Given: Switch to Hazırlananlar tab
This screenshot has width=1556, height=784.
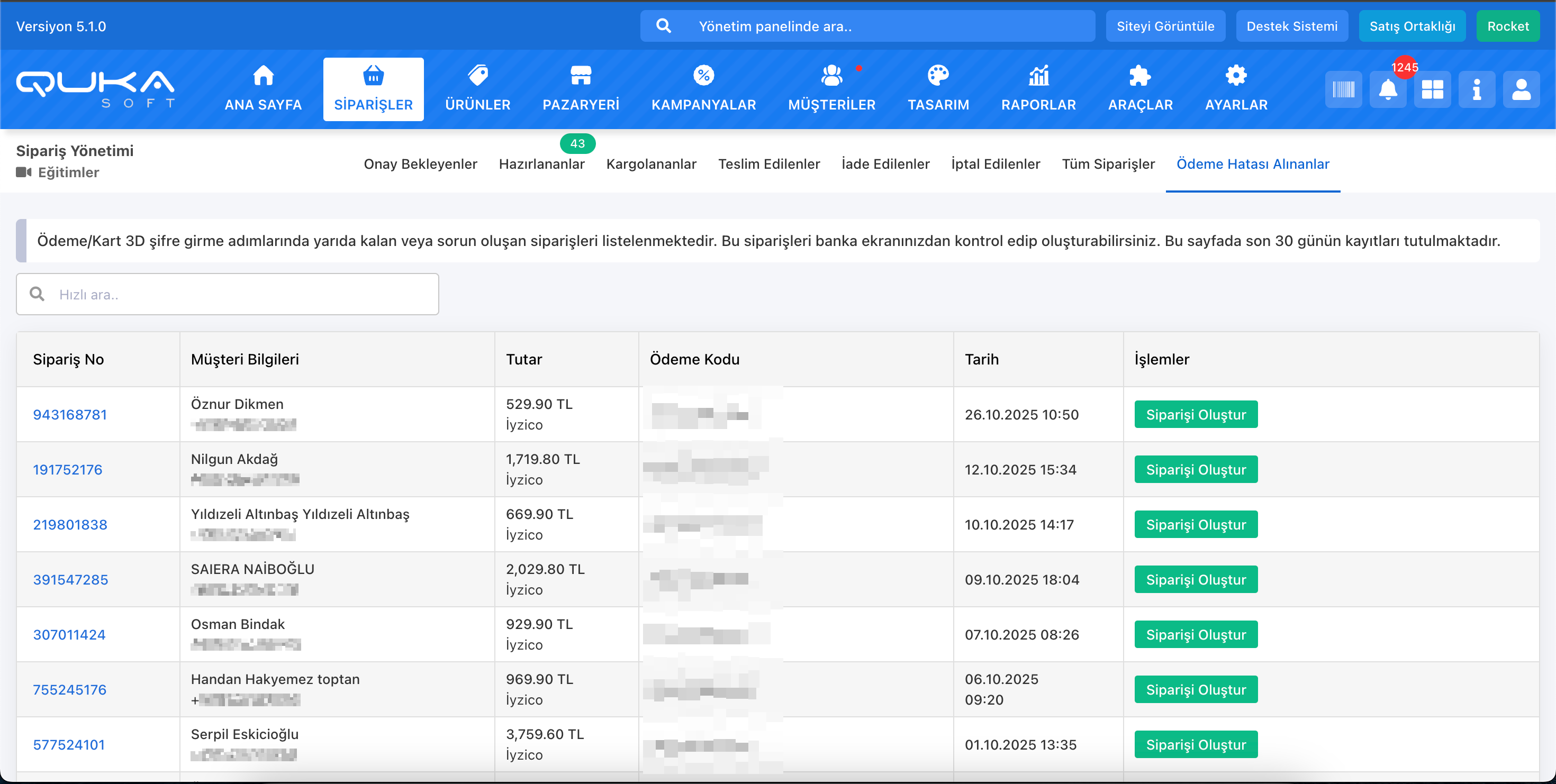Looking at the screenshot, I should tap(541, 164).
